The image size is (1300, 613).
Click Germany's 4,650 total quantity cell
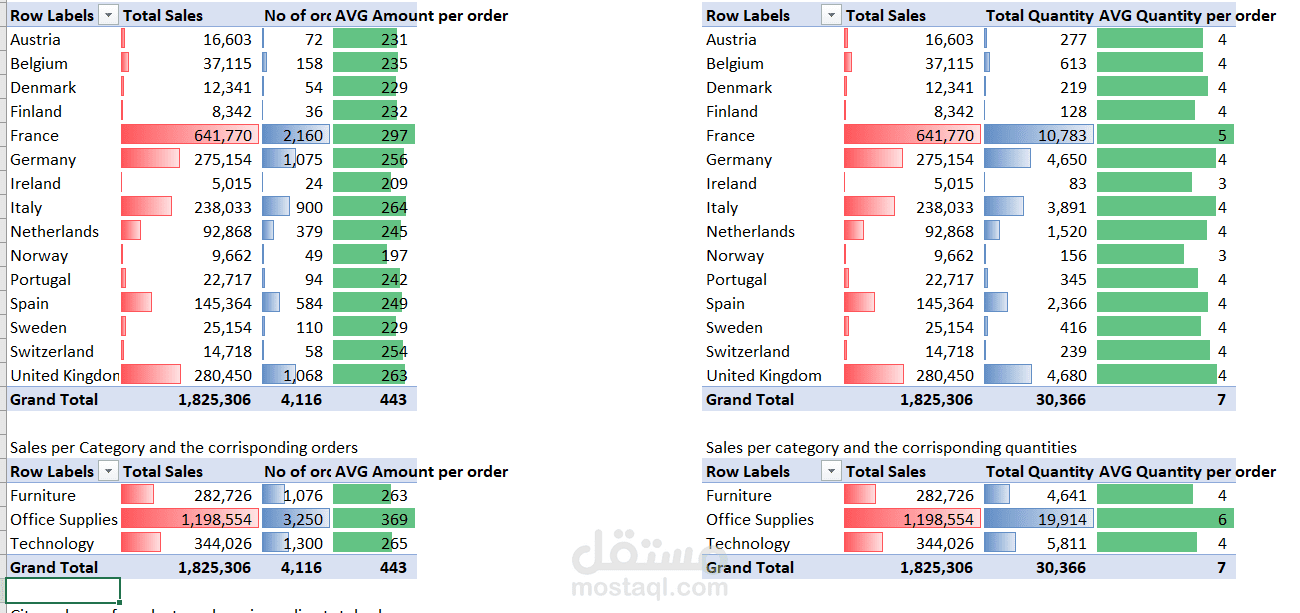click(x=1038, y=159)
